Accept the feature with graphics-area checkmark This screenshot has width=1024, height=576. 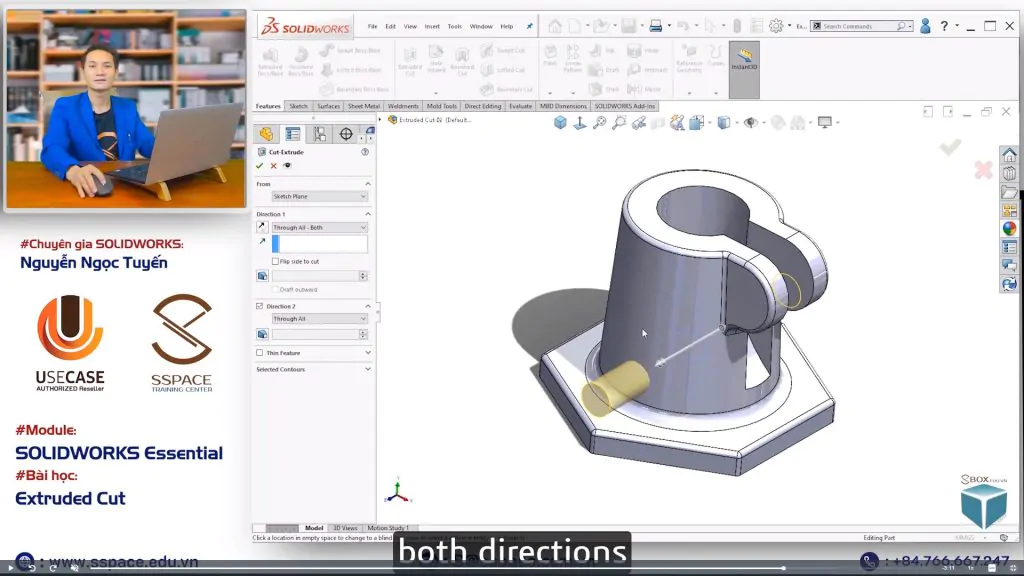(950, 147)
